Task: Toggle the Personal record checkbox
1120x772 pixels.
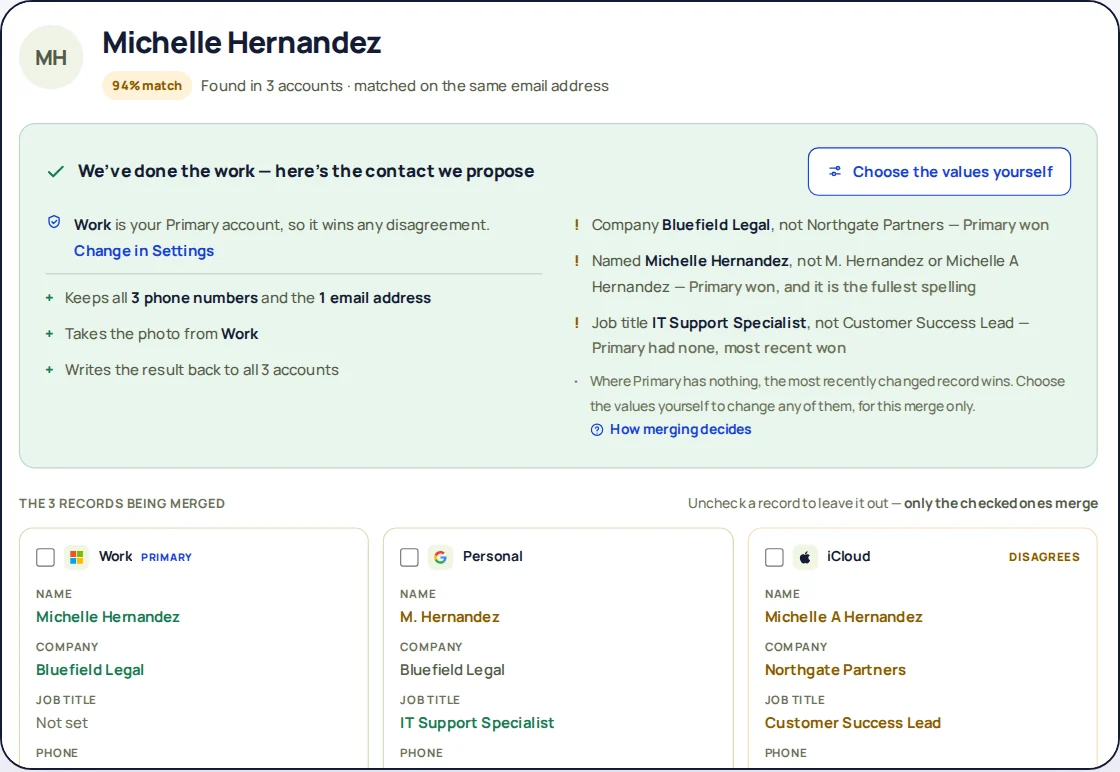Action: pos(409,557)
